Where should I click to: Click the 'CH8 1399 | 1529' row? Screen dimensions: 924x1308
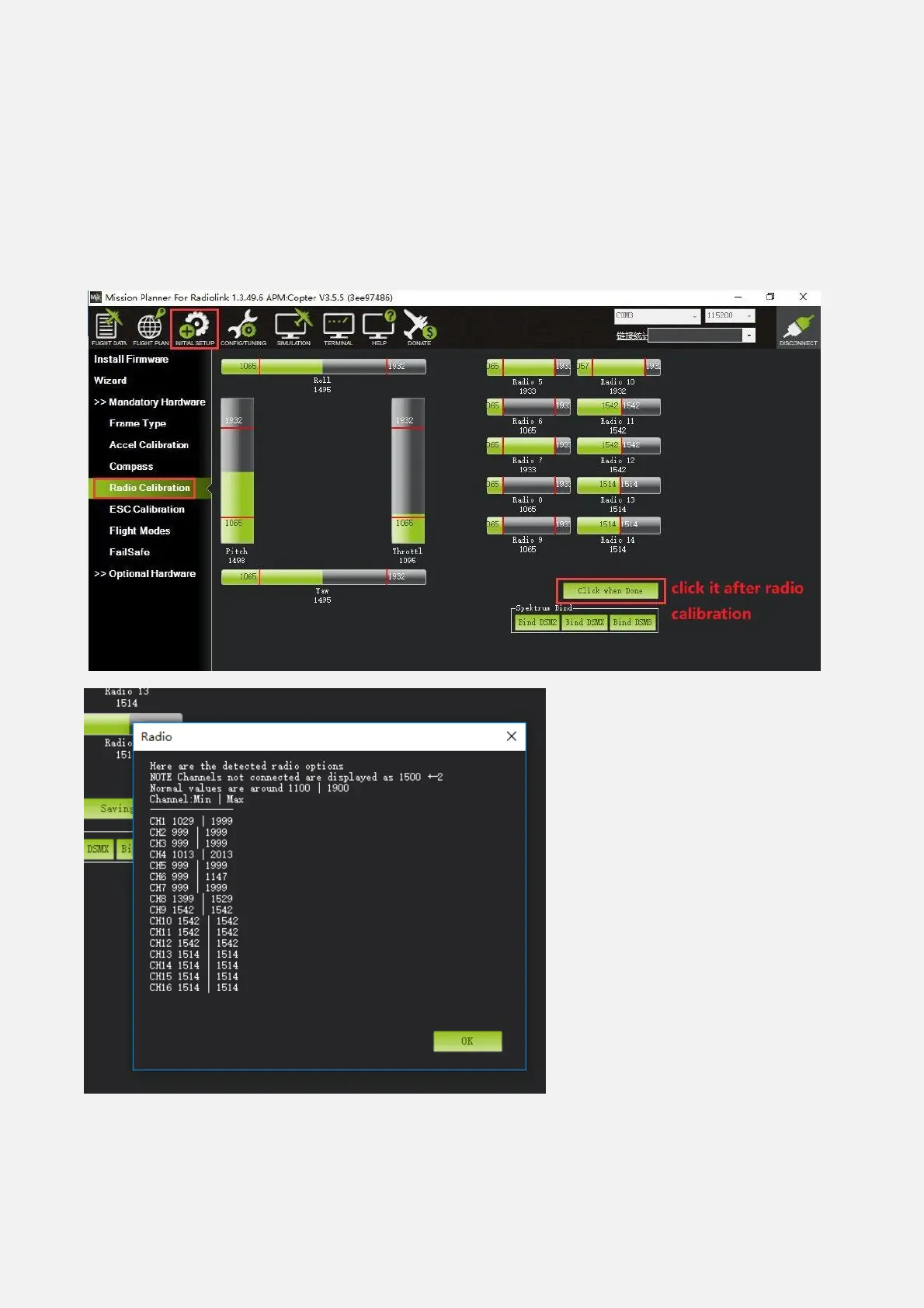191,899
